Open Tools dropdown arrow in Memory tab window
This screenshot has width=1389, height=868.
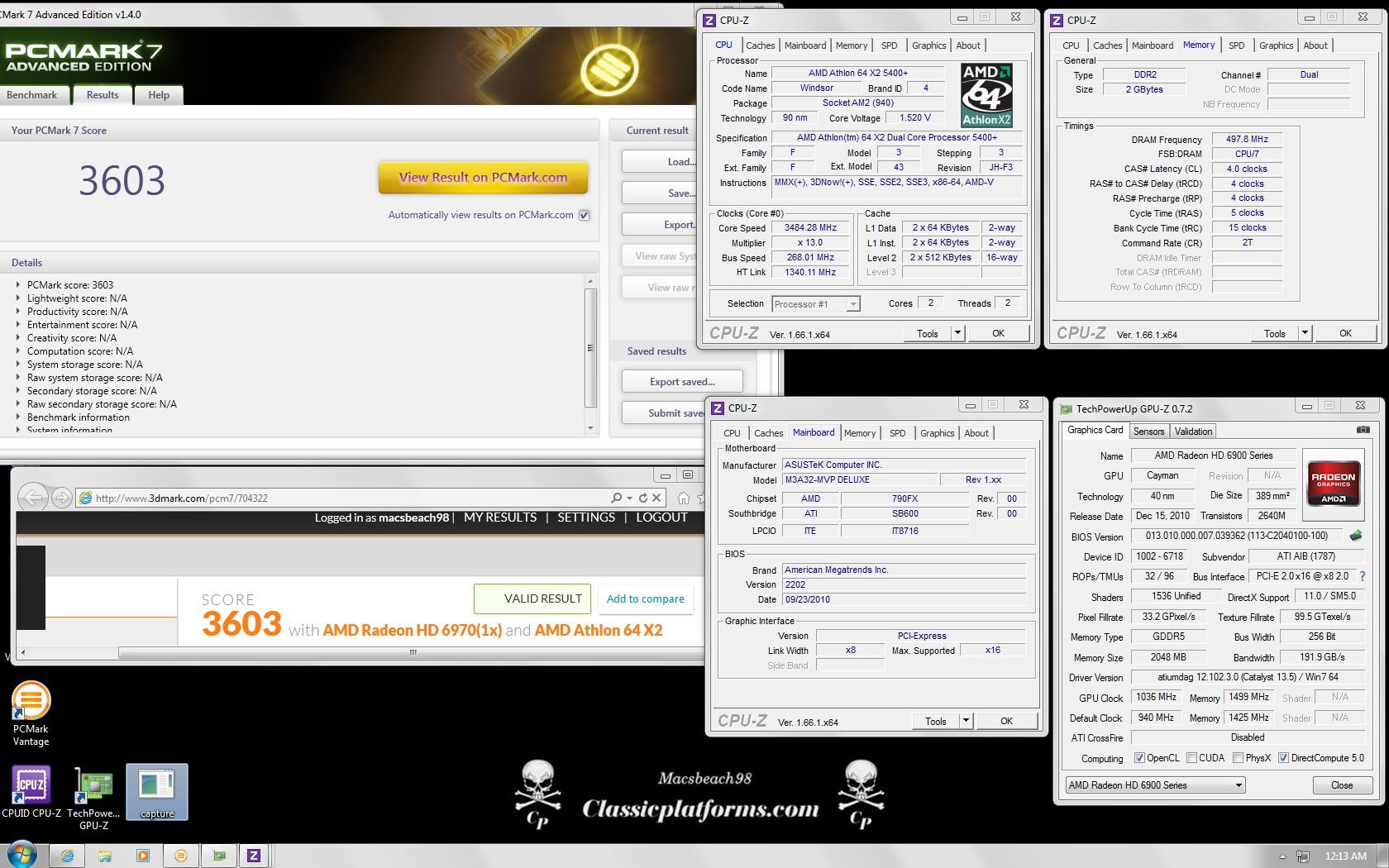(x=1305, y=333)
